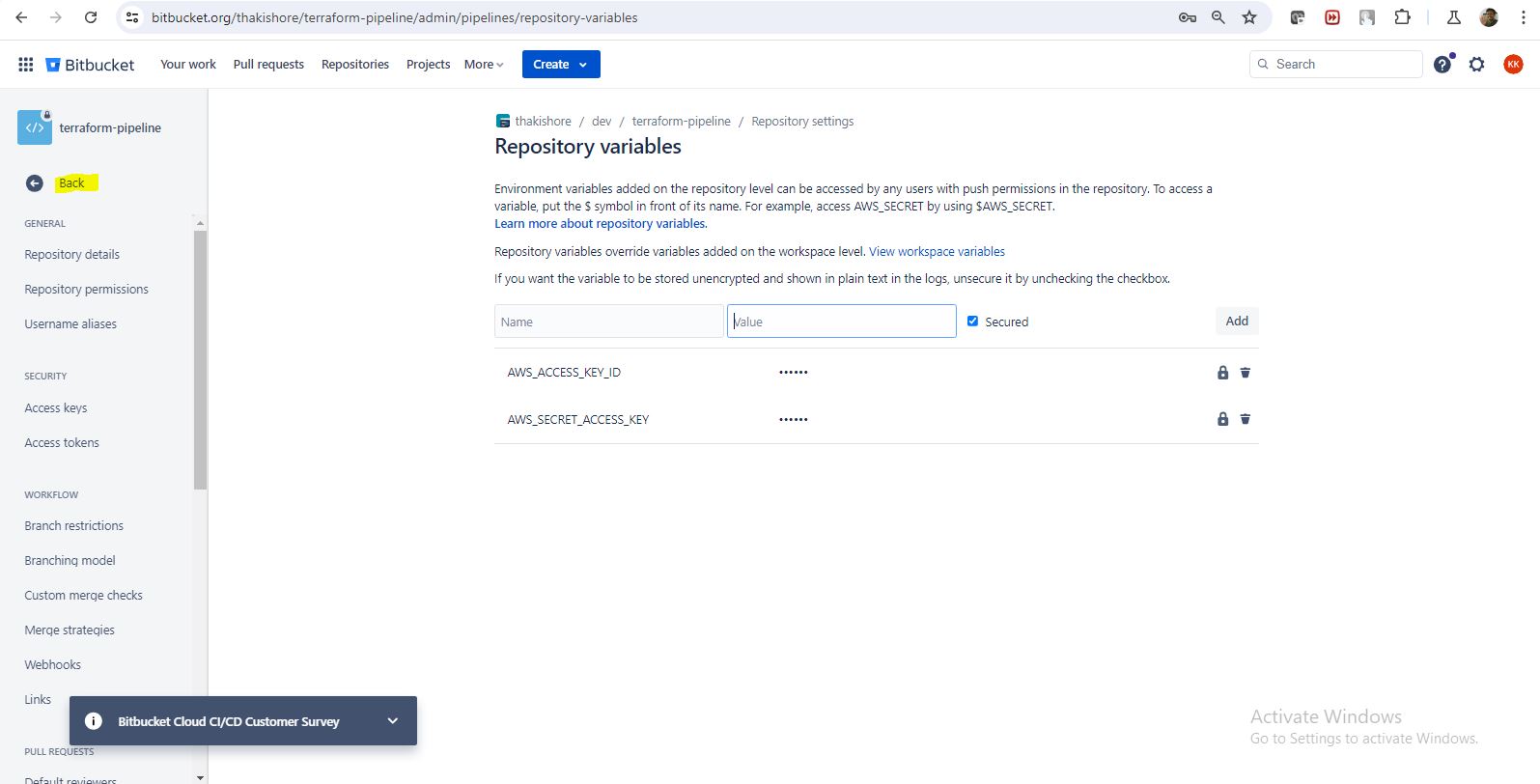Uncheck the Secured checkbox
Viewport: 1540px width, 784px height.
tap(972, 322)
